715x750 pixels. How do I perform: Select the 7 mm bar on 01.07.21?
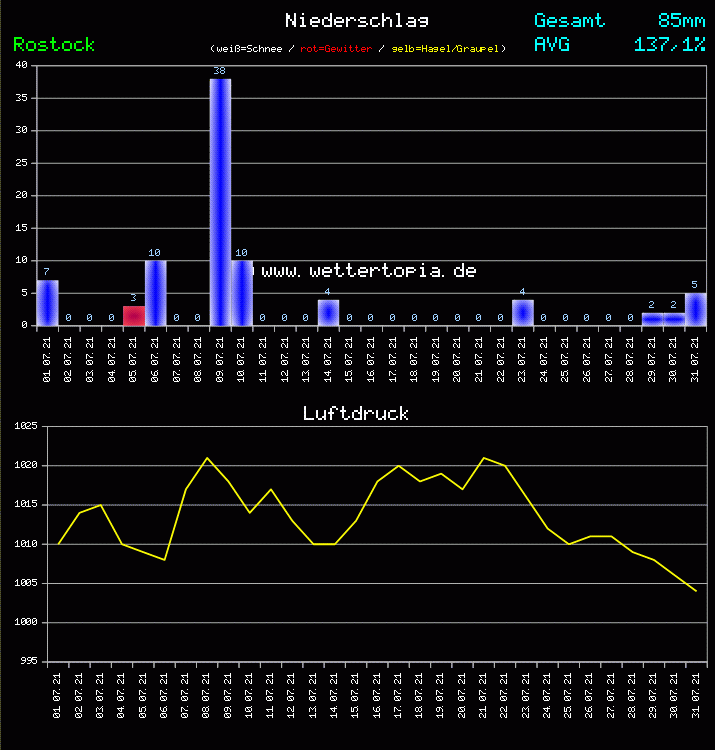click(47, 303)
